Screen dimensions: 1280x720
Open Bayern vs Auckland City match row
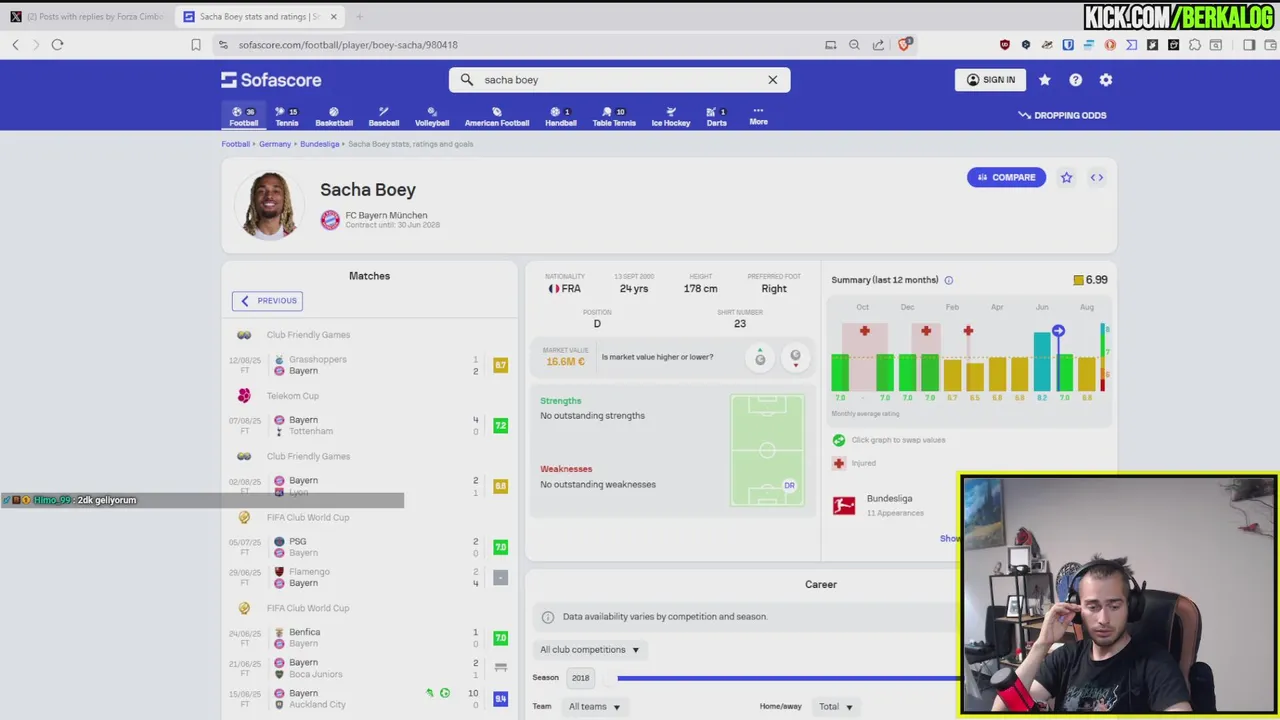[370, 699]
